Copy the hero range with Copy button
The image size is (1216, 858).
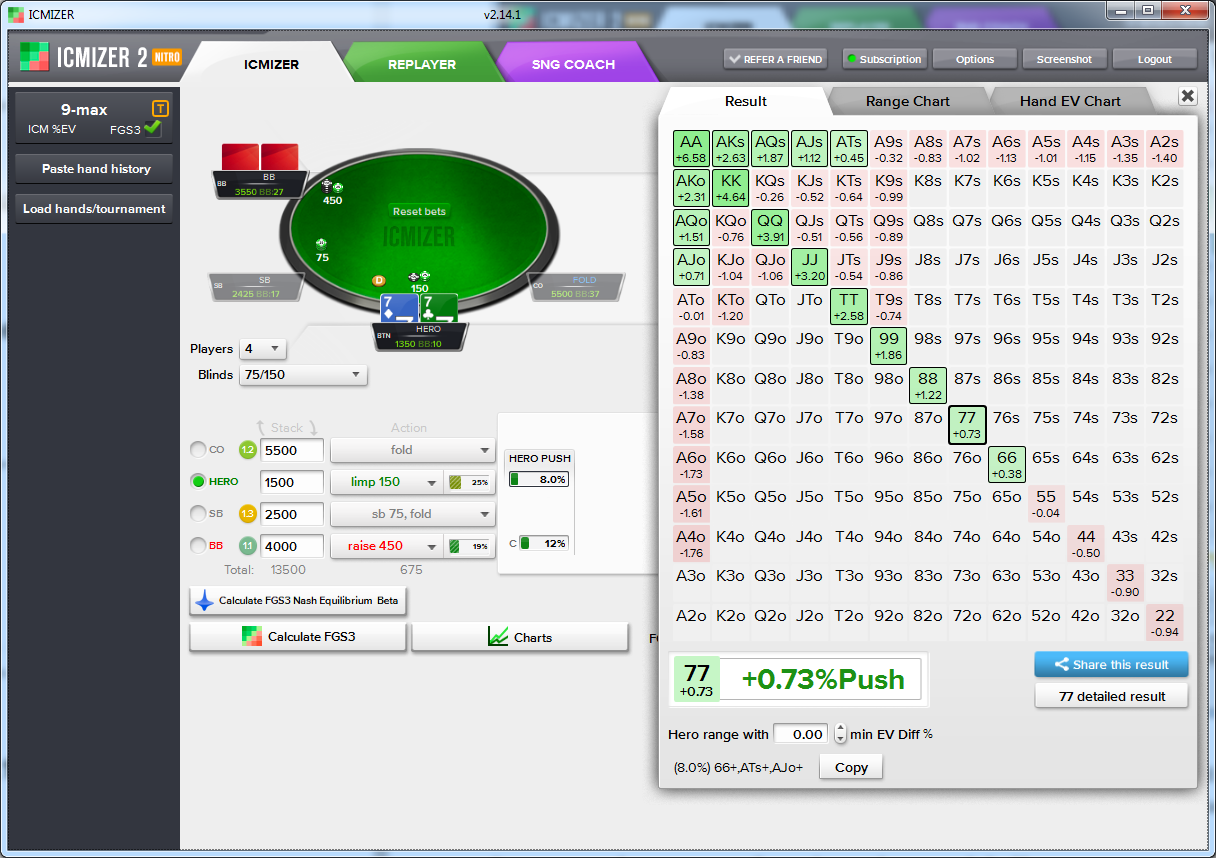851,767
